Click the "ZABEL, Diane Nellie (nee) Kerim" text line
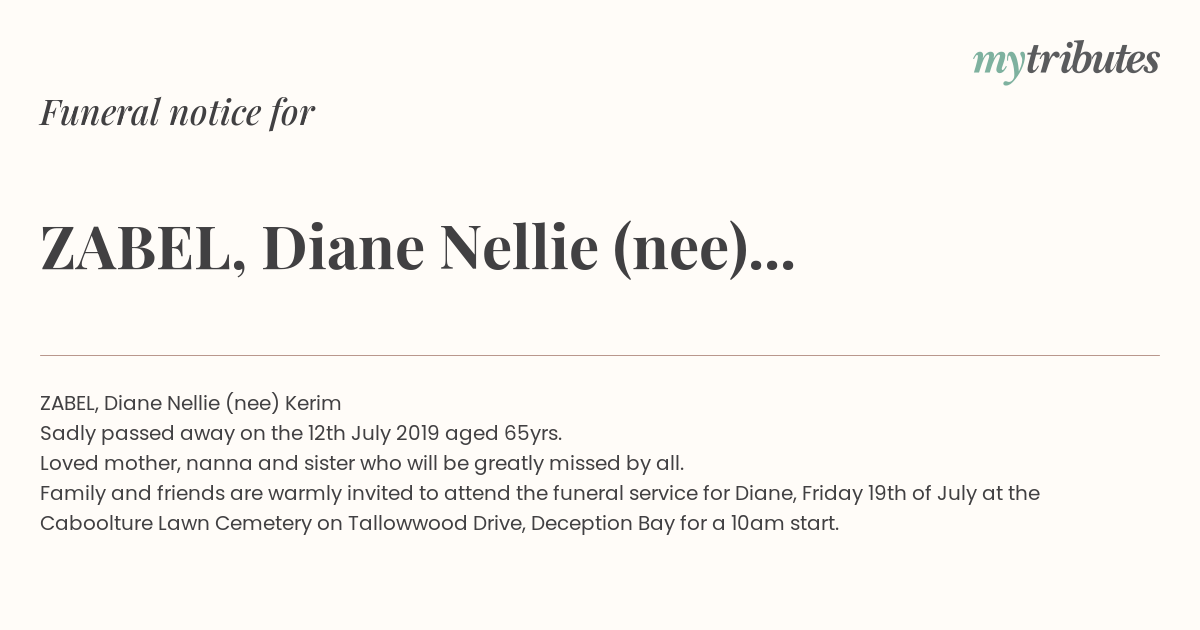This screenshot has width=1200, height=630. click(x=190, y=403)
